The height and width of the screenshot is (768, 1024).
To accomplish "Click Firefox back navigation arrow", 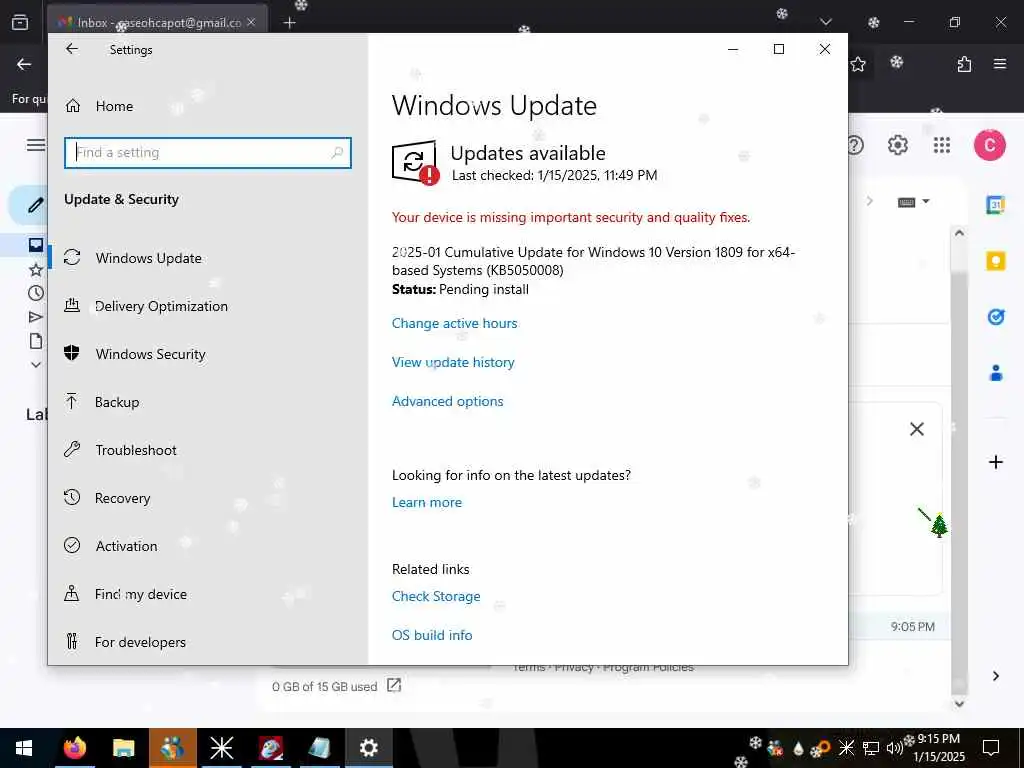I will 24,64.
